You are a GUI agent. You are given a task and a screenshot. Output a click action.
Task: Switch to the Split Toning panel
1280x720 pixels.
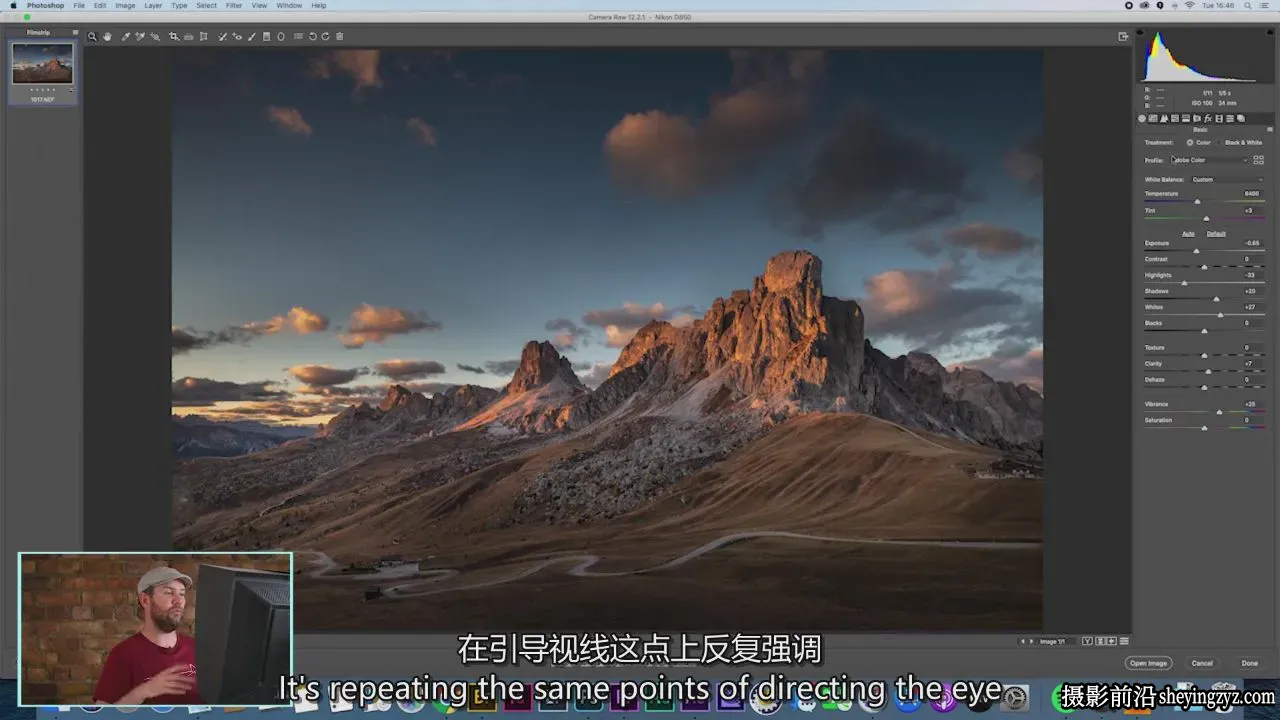pos(1186,118)
